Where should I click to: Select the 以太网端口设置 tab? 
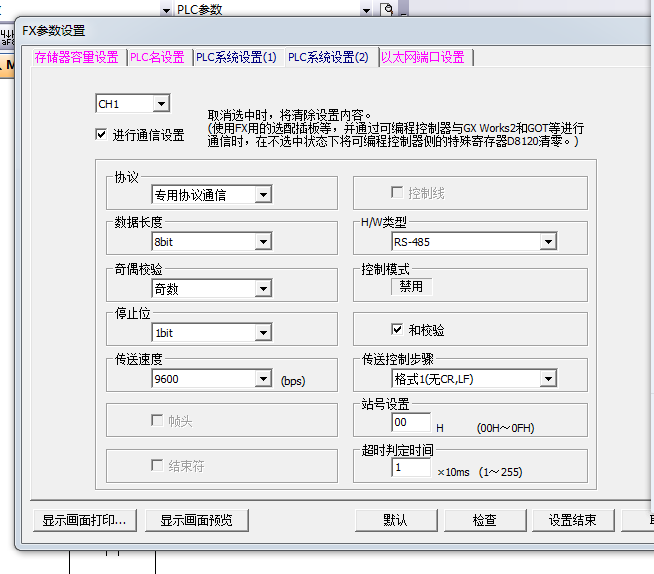(423, 58)
